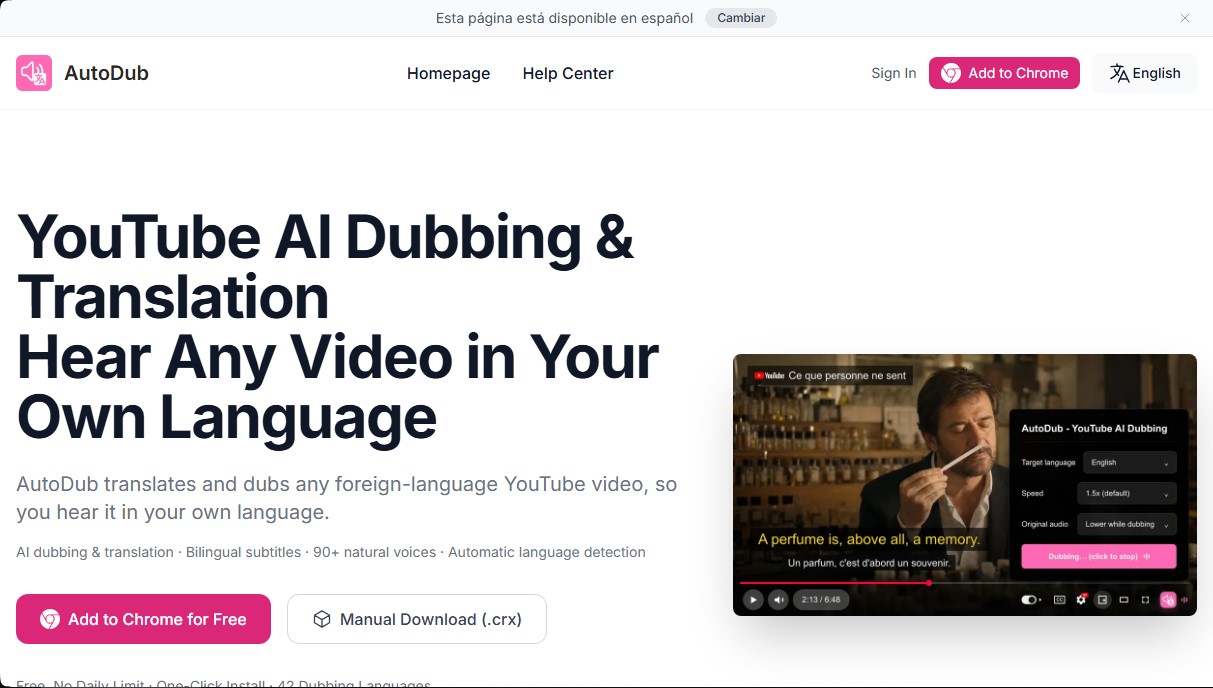
Task: Click the Cambiar button in the top notice
Action: (741, 18)
